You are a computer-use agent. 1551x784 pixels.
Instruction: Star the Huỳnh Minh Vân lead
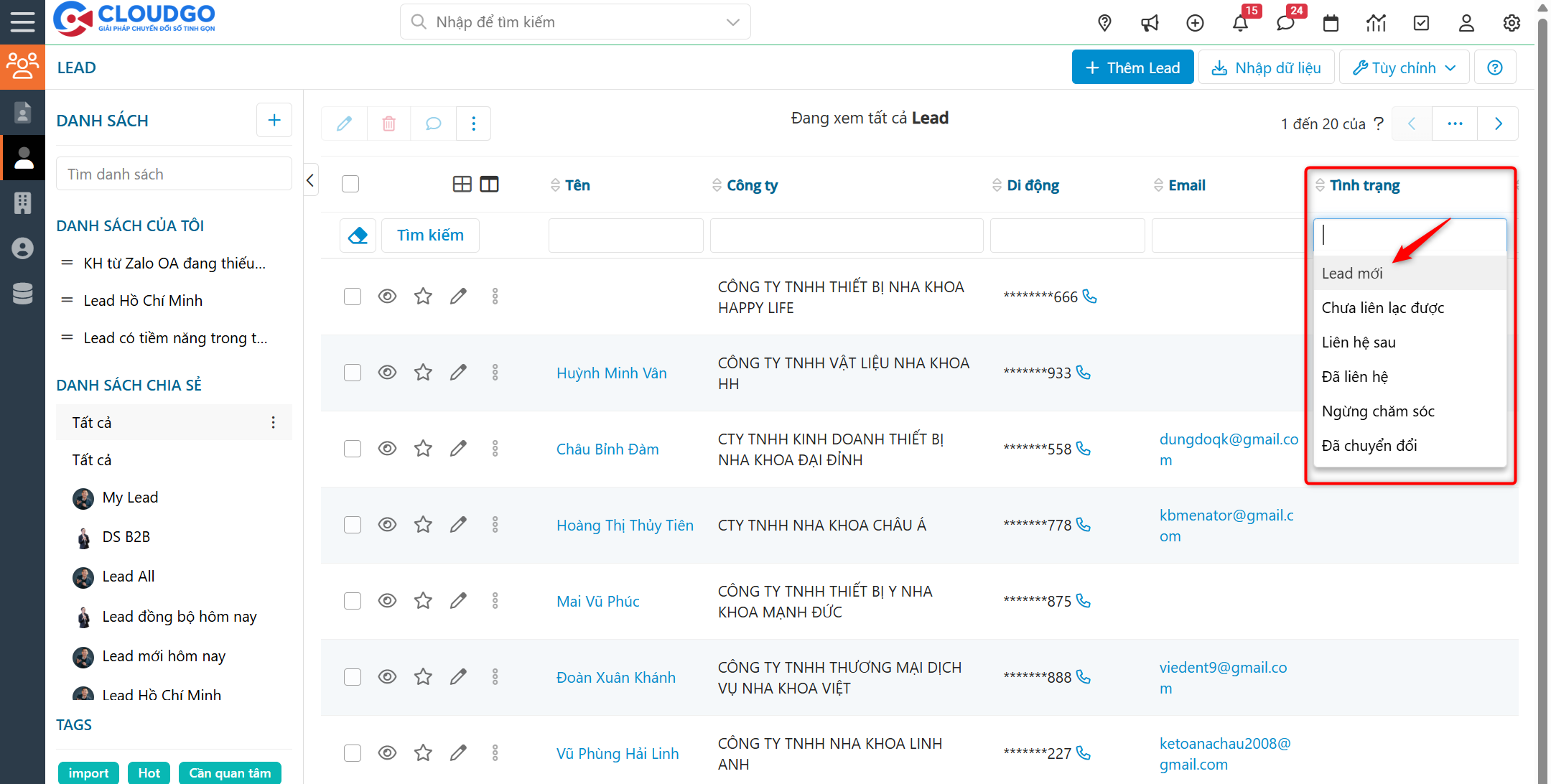coord(423,373)
